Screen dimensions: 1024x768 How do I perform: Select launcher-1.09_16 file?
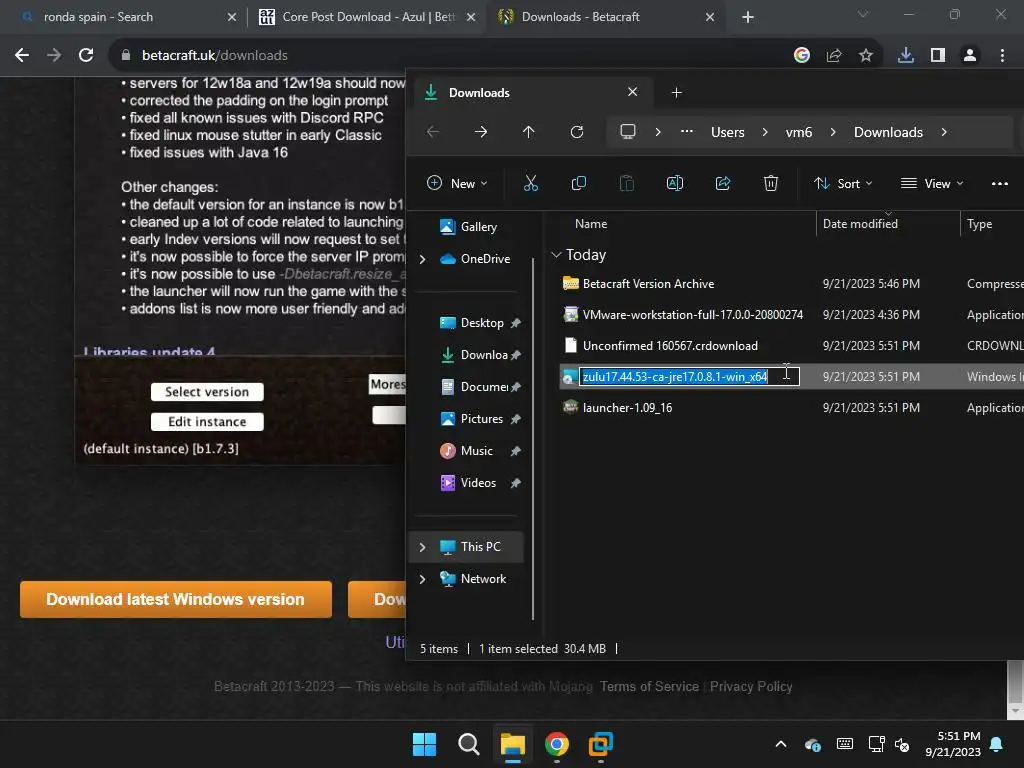(627, 408)
